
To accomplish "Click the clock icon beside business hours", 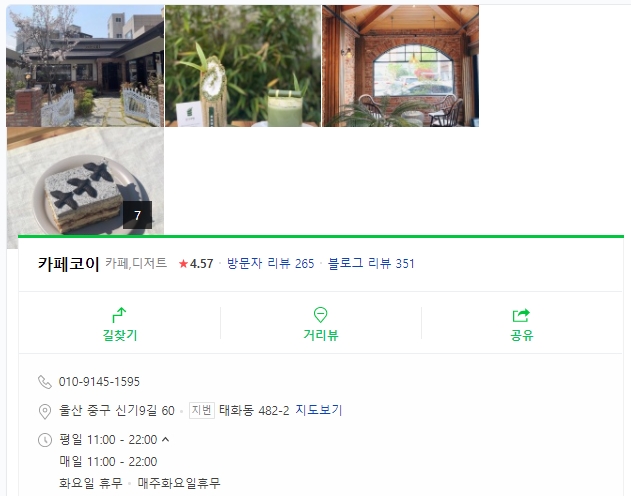I will pos(45,440).
